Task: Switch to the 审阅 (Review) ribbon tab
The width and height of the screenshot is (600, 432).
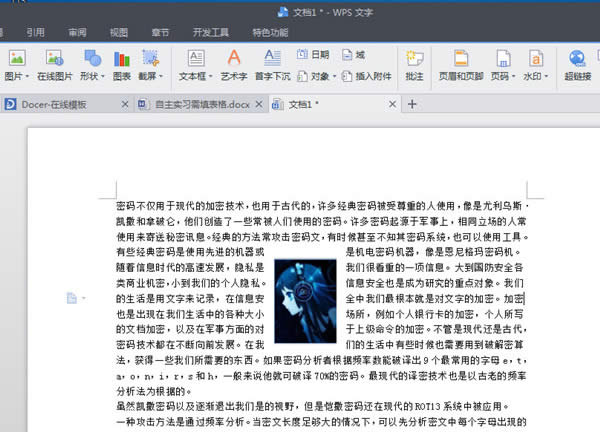Action: (77, 32)
